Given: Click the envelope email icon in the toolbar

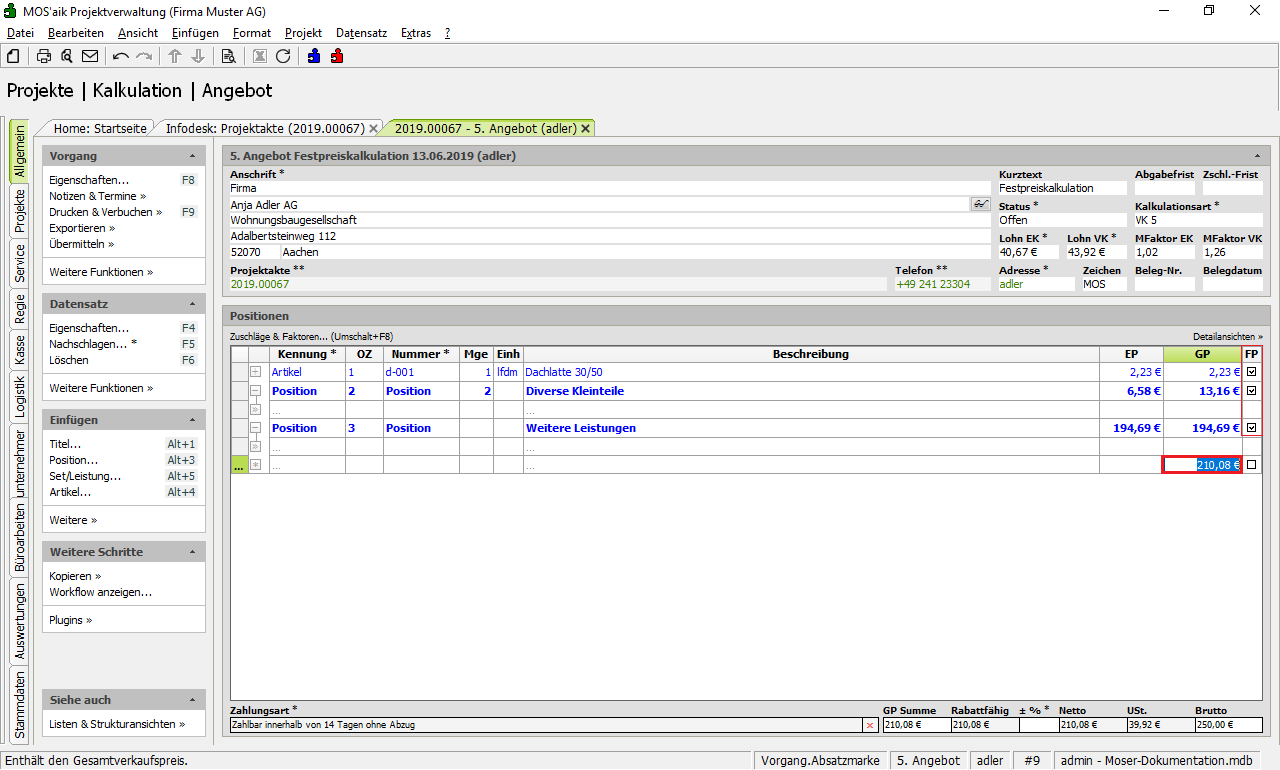Looking at the screenshot, I should coord(90,56).
